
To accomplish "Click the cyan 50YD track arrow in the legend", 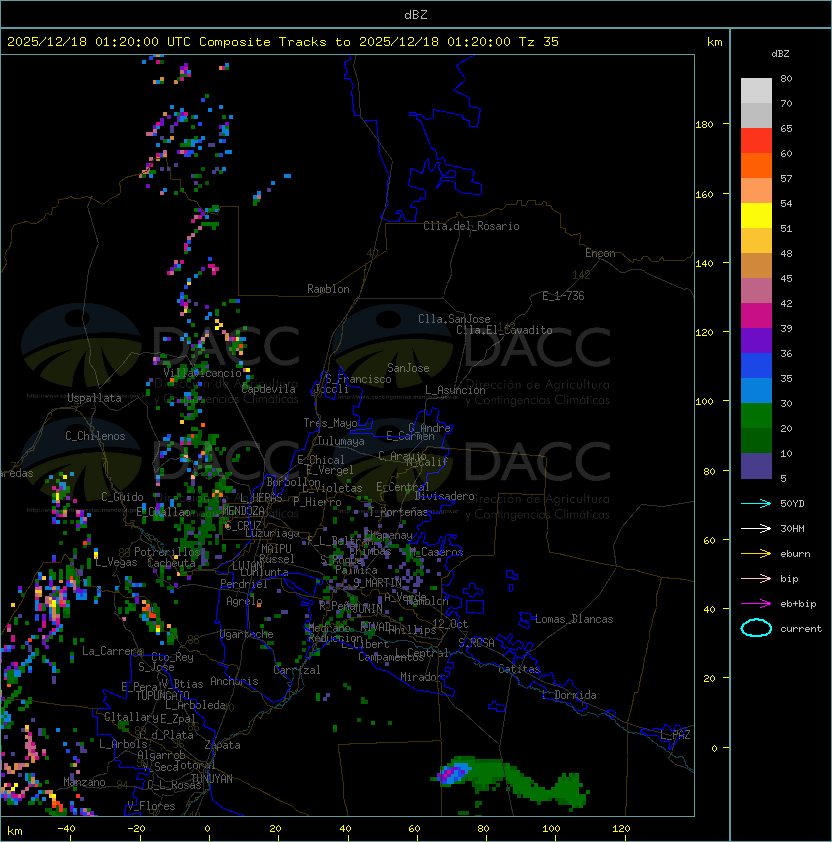I will coord(756,503).
